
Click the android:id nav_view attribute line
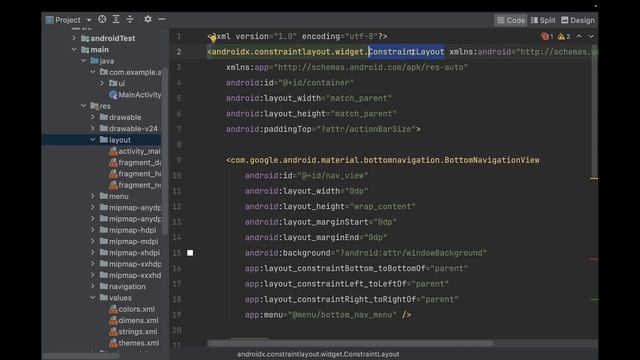pyautogui.click(x=306, y=176)
